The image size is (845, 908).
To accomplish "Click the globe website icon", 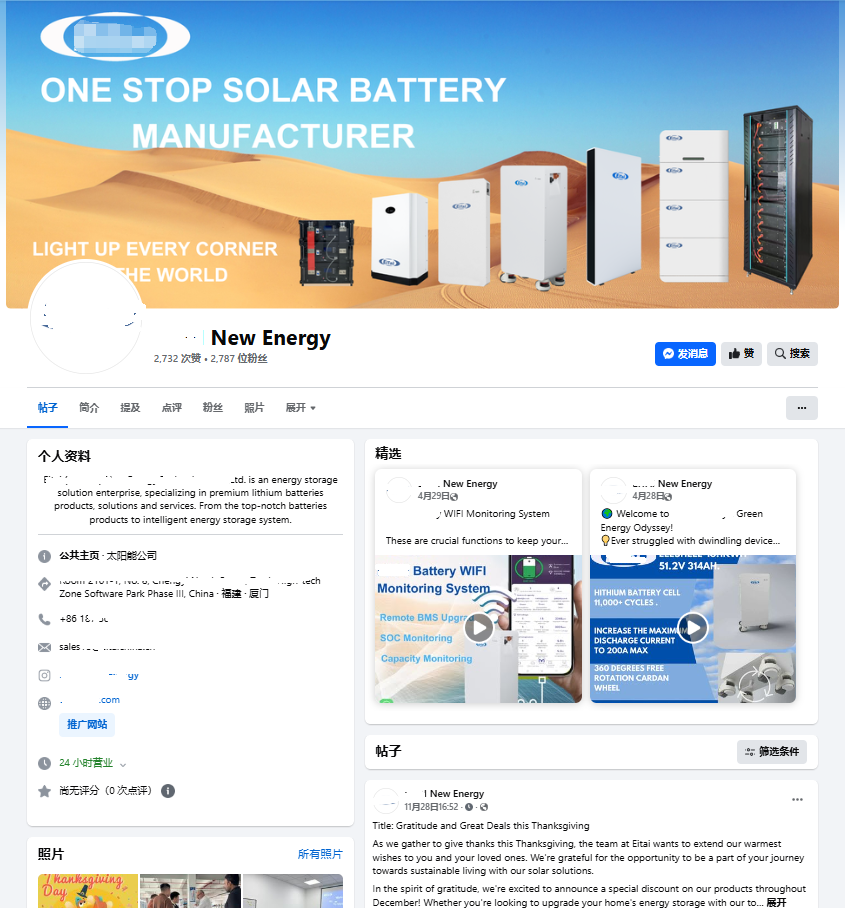I will 45,703.
